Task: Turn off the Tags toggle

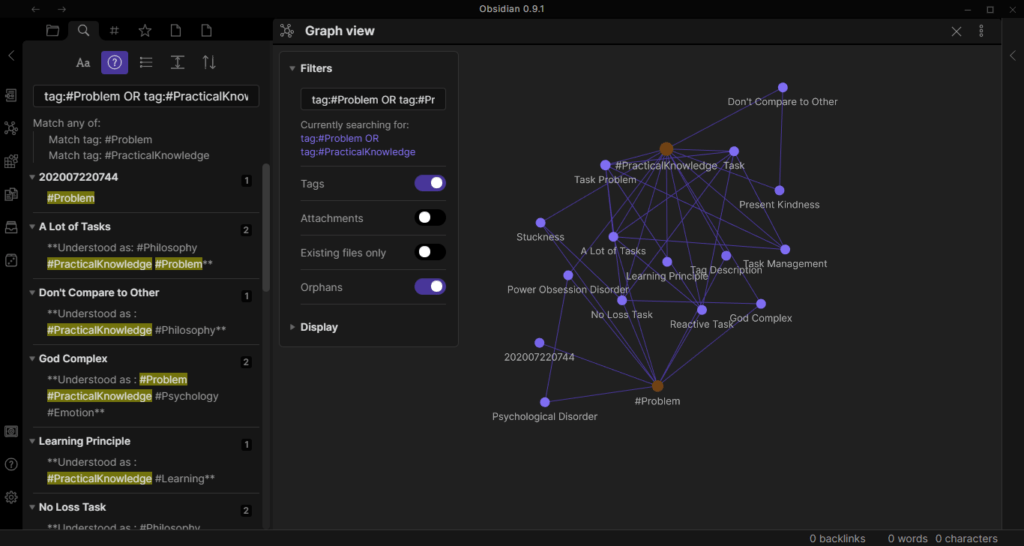Action: [x=430, y=184]
